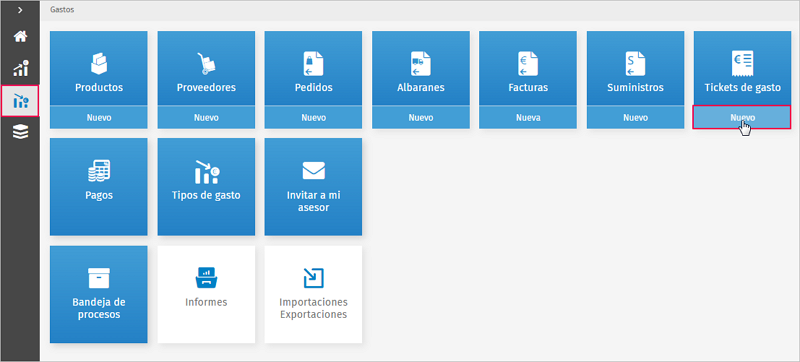Open the Albaranes truck document icon
Viewport: 800px width, 362px height.
tap(421, 63)
